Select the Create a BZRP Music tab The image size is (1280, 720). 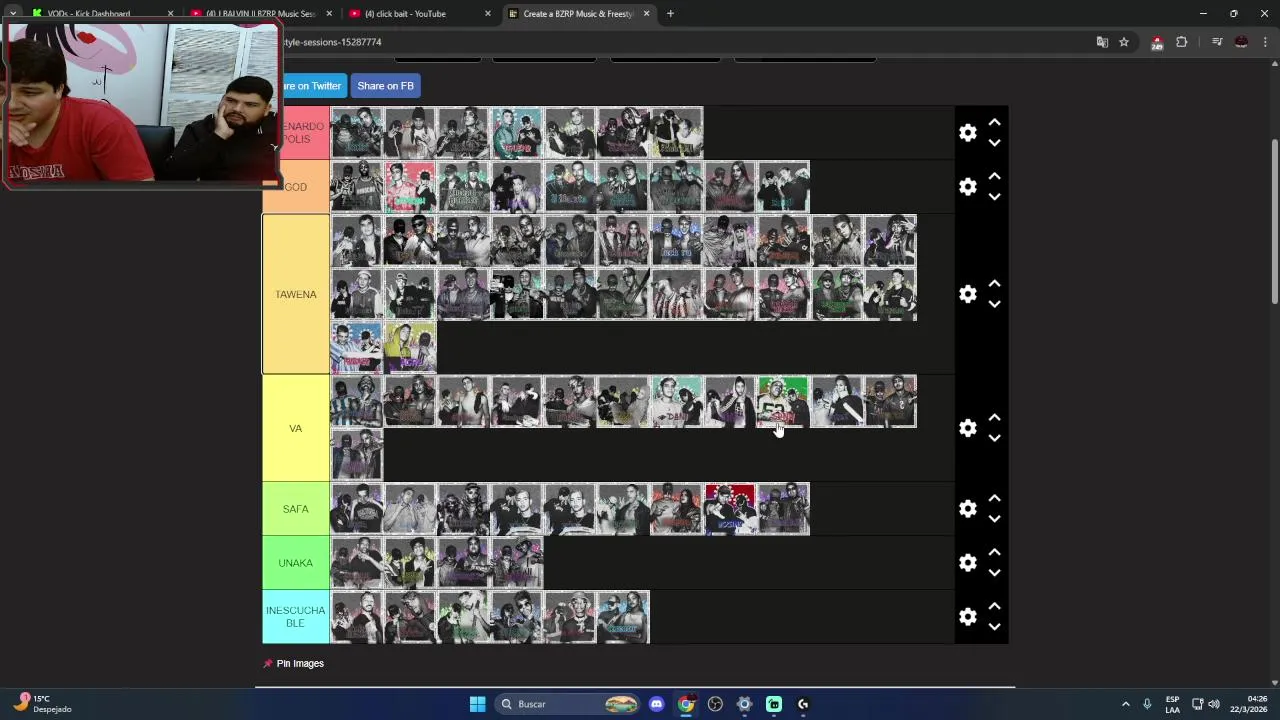[578, 14]
